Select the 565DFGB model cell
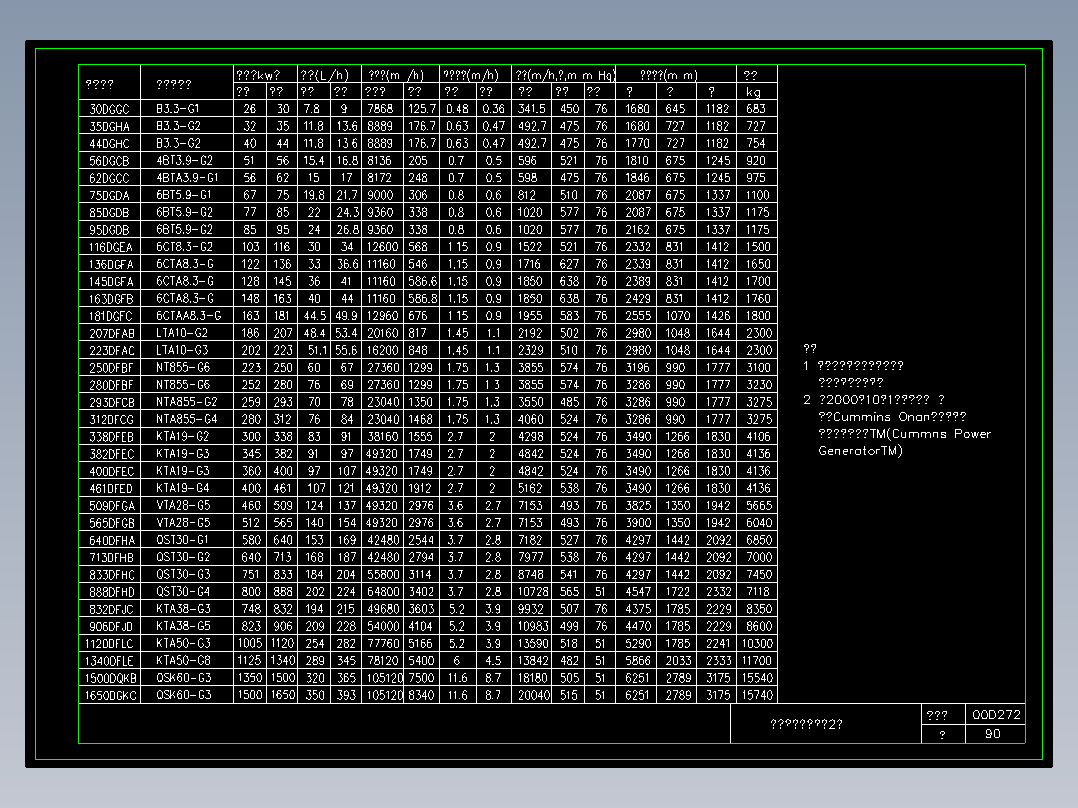 click(109, 523)
